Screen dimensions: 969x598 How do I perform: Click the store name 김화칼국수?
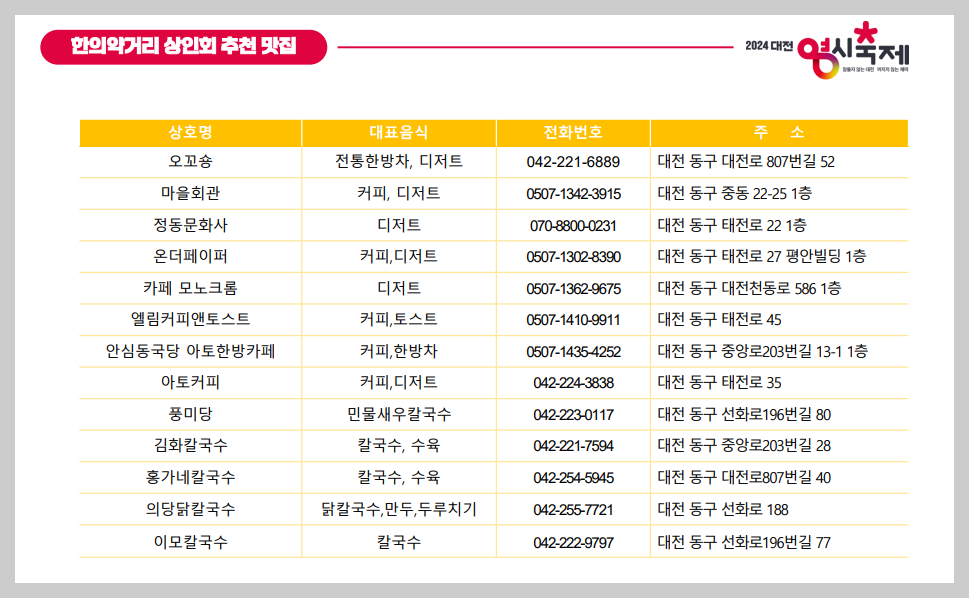click(x=190, y=445)
